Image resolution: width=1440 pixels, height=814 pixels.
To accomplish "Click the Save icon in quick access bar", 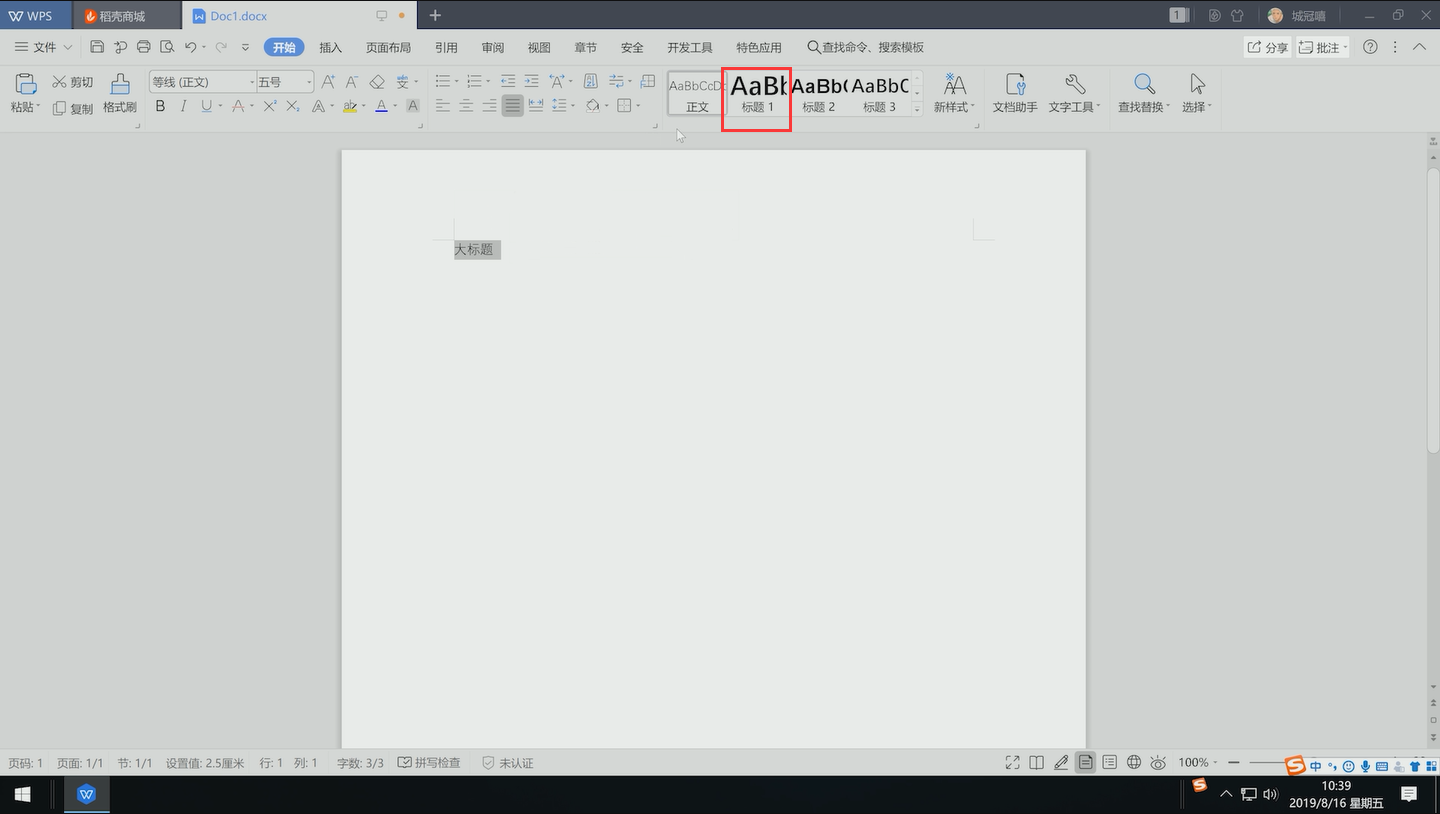I will pos(97,47).
